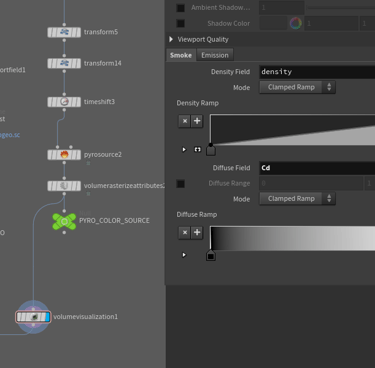This screenshot has width=375, height=368.
Task: Select the Diffuse Ramp black handle
Action: click(x=211, y=255)
